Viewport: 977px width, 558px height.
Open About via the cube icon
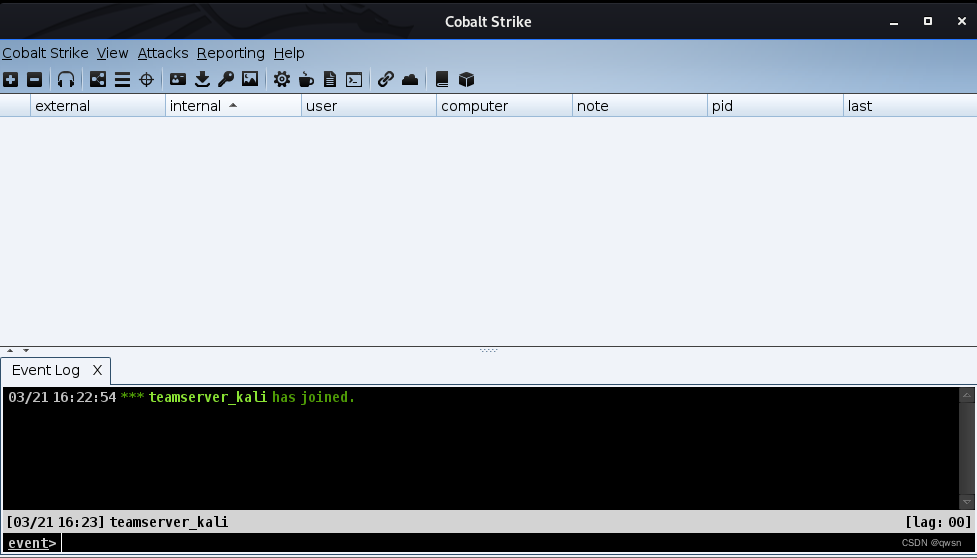click(x=466, y=80)
